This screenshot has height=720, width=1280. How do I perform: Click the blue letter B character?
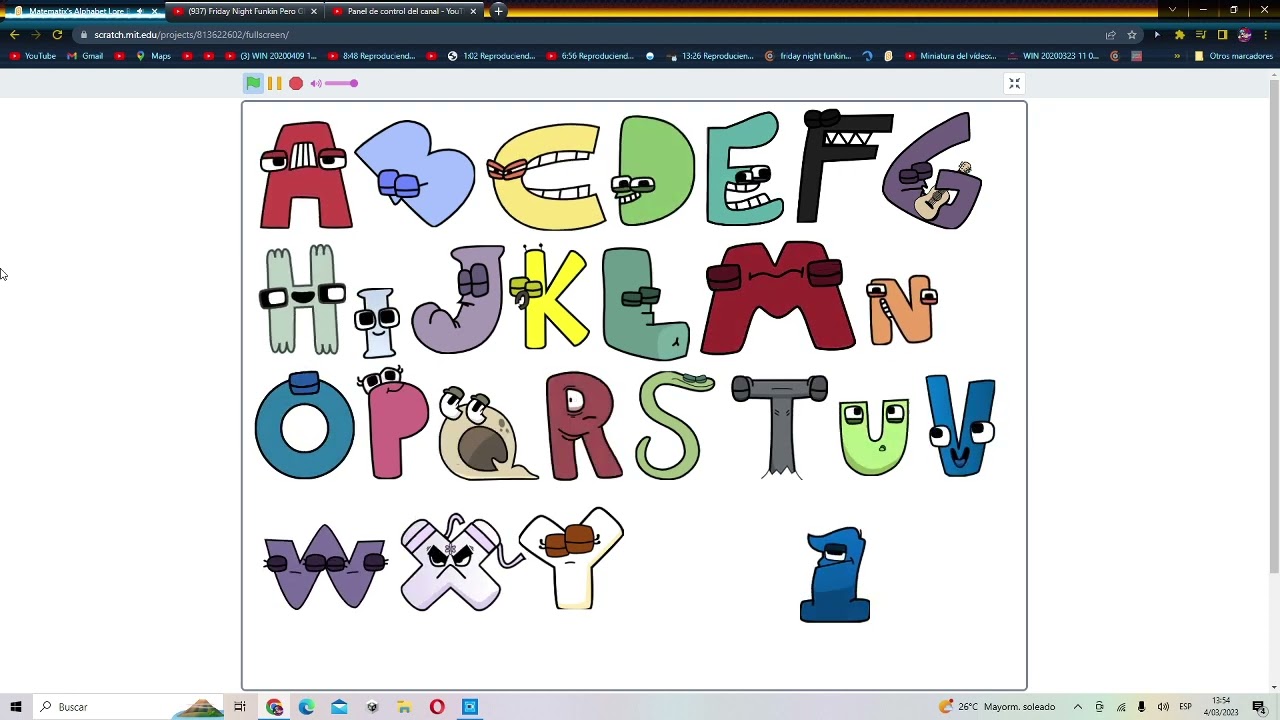point(414,173)
